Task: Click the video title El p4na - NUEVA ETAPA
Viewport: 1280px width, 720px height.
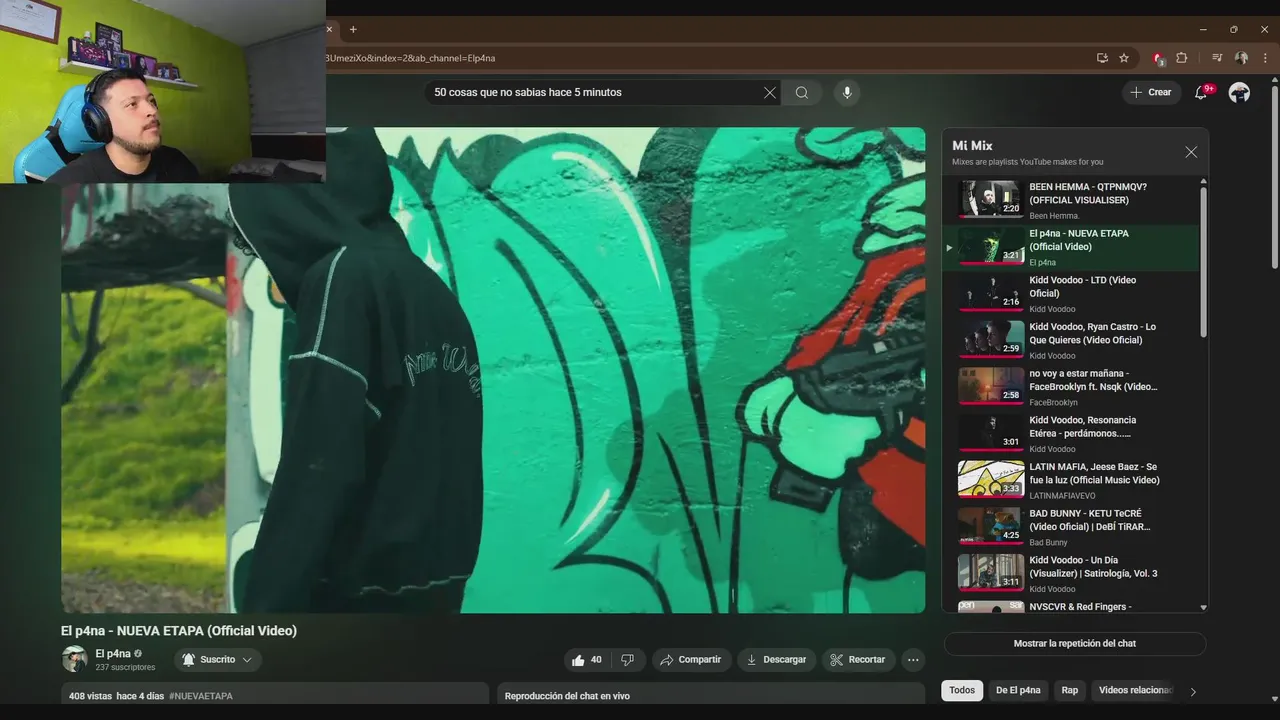Action: click(179, 631)
